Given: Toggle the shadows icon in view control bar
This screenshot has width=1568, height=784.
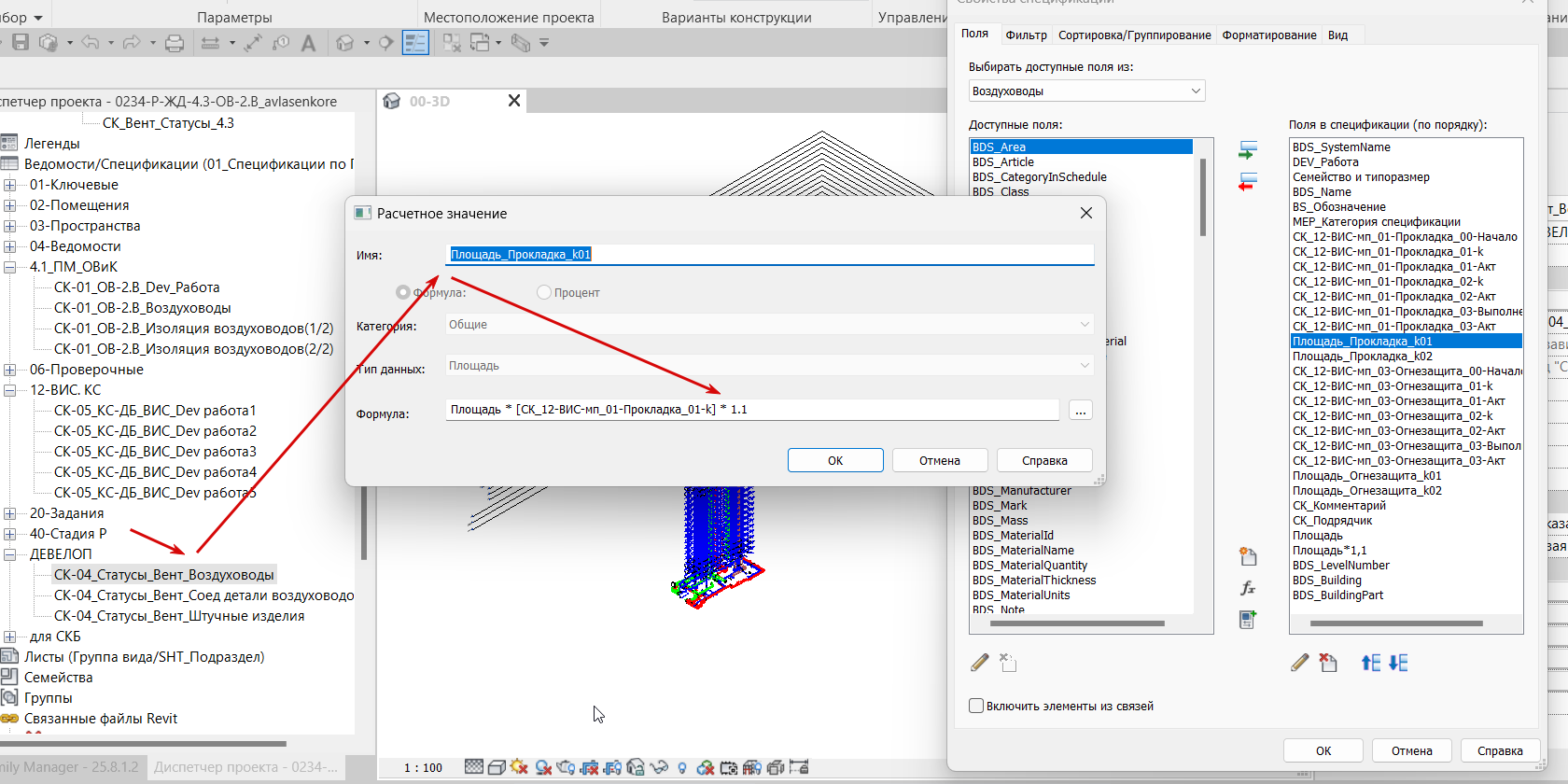Looking at the screenshot, I should tap(543, 767).
